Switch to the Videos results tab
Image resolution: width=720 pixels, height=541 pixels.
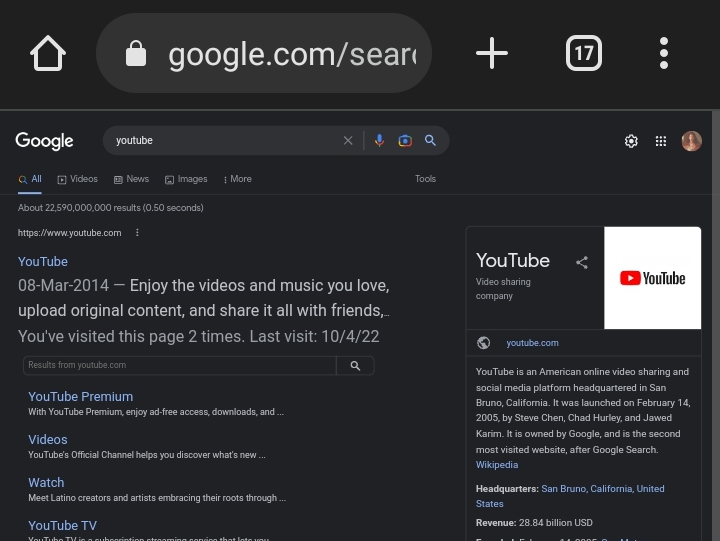click(x=77, y=179)
